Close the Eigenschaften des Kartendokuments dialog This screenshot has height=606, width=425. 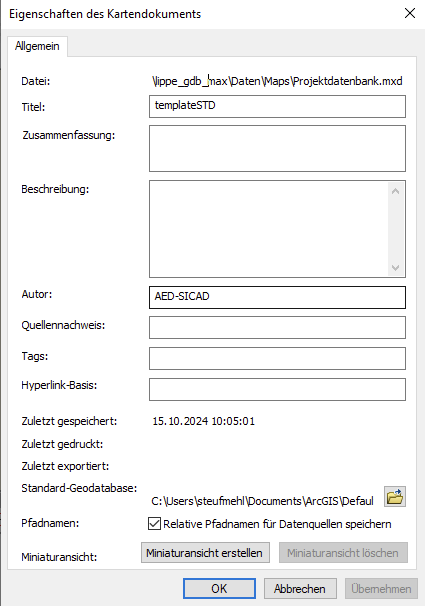(410, 13)
